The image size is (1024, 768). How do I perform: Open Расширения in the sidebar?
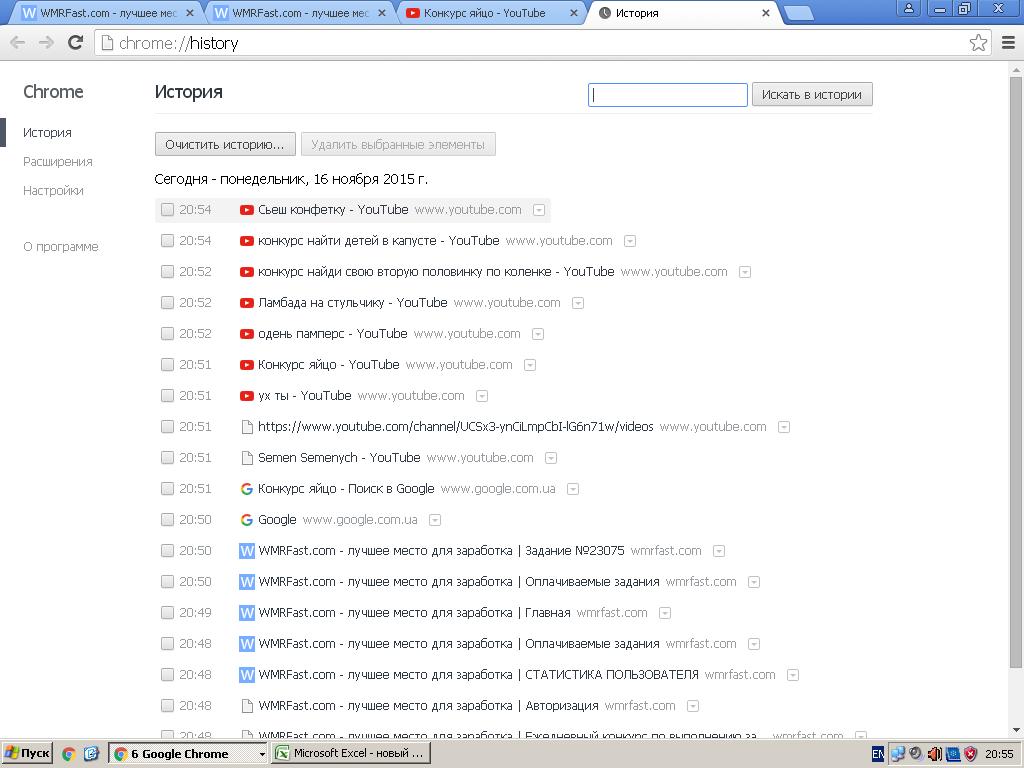pyautogui.click(x=57, y=162)
